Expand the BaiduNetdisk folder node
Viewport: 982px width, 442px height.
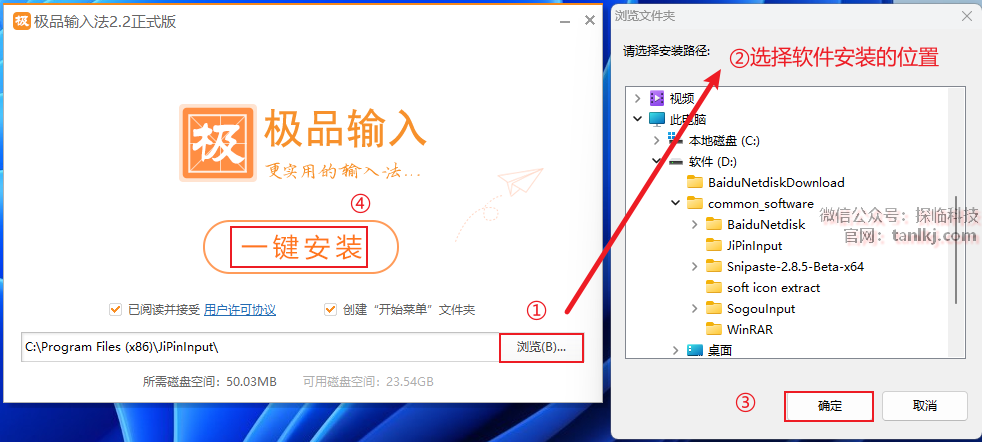694,224
